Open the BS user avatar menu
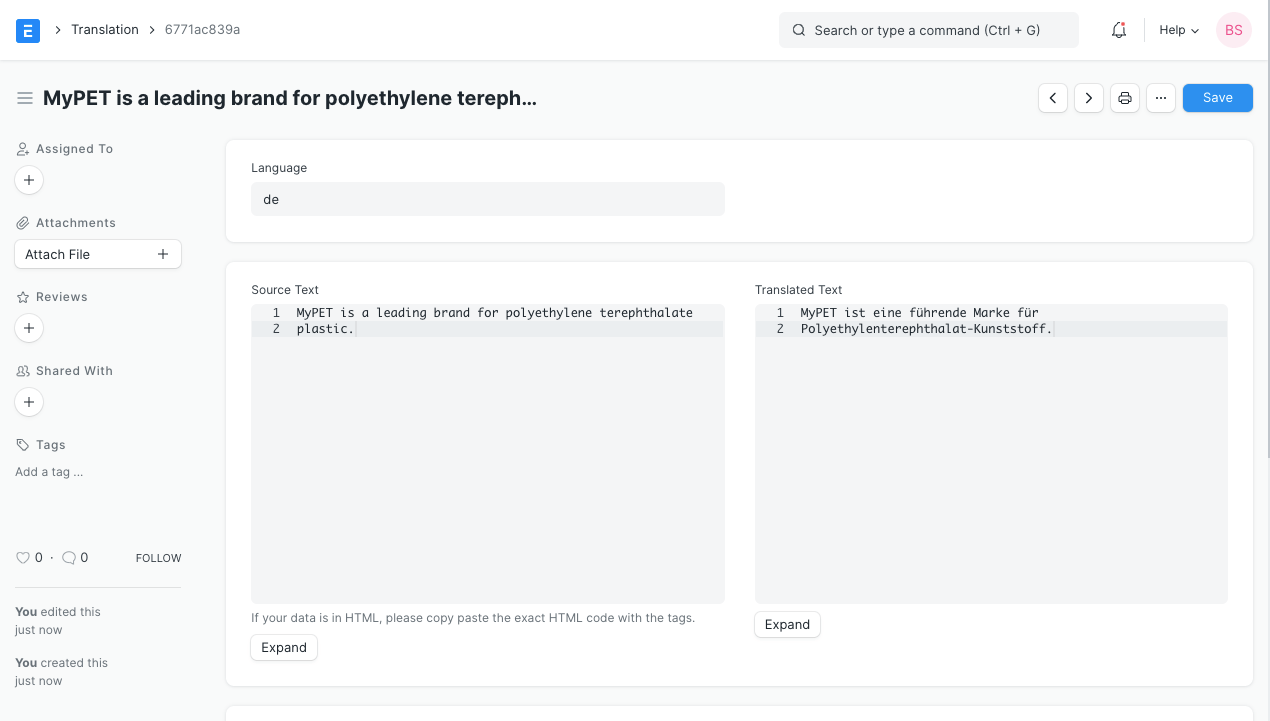This screenshot has height=721, width=1270. pos(1233,30)
